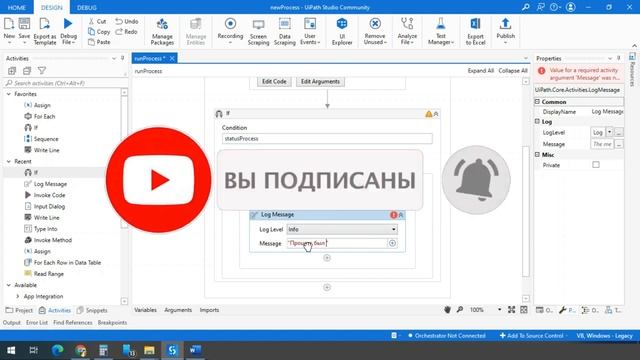Open expression editor plus in Message field

392,243
